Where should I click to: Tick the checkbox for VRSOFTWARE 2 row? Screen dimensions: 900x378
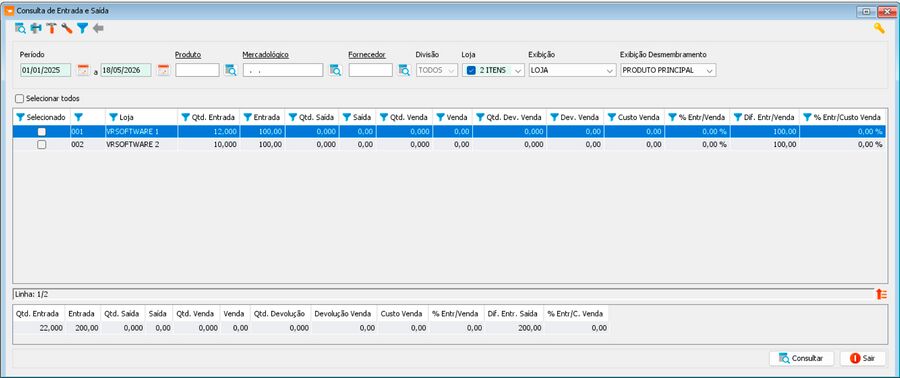coord(42,145)
